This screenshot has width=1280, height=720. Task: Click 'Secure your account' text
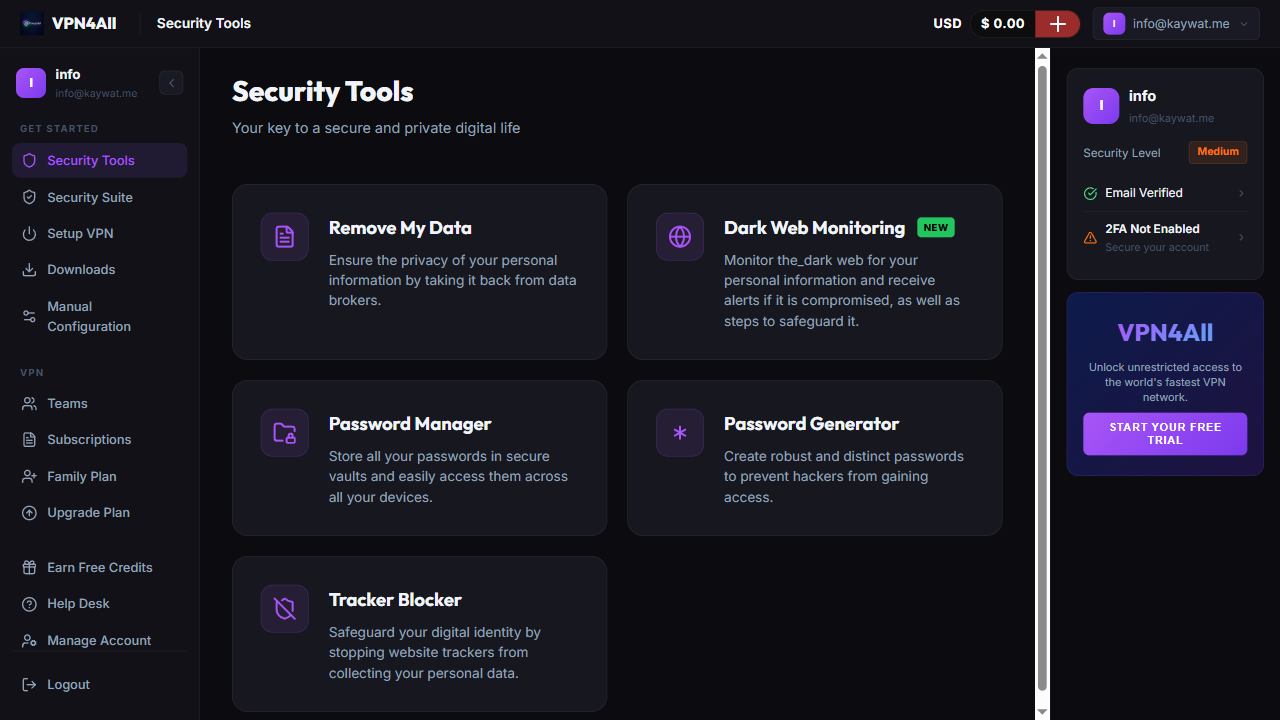pyautogui.click(x=1157, y=247)
